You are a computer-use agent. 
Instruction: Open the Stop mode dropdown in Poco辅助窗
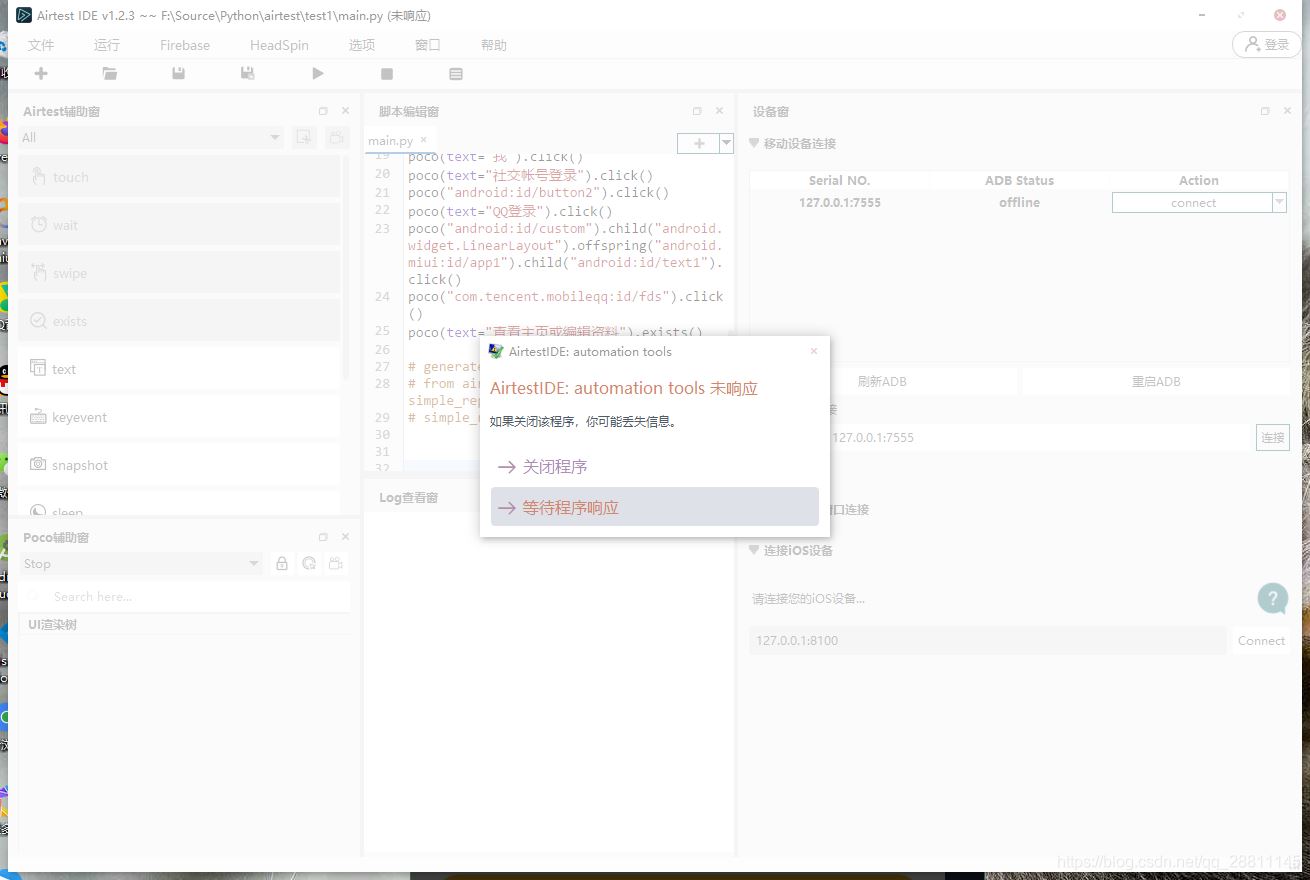(141, 564)
